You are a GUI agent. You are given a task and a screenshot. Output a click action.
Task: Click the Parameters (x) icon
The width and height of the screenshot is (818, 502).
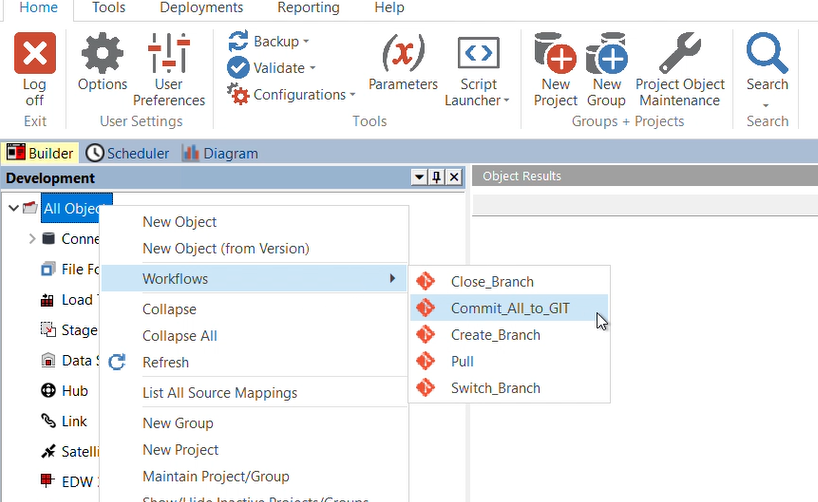tap(403, 52)
